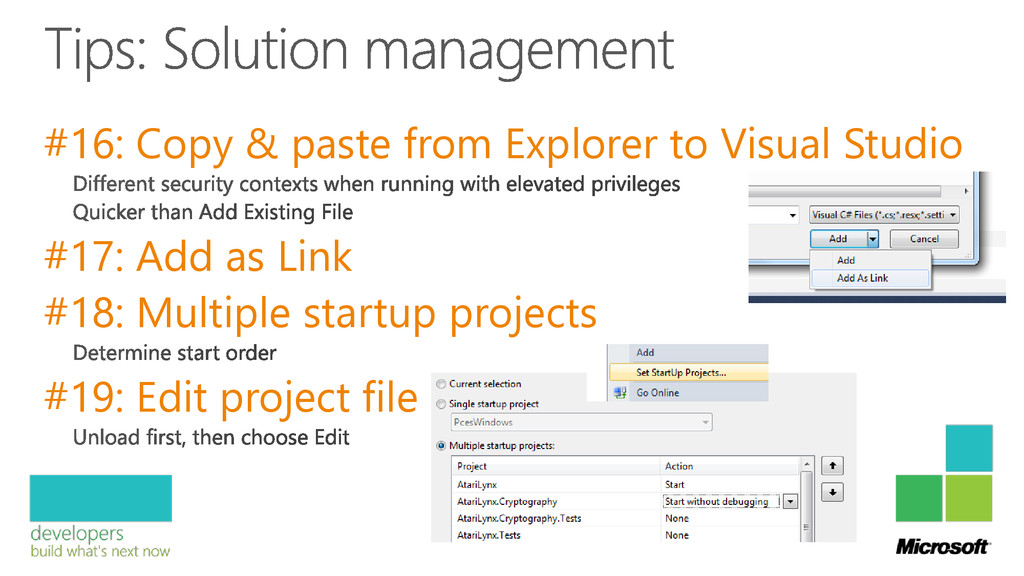Screen dimensions: 1024x576
Task: Open the PcesWindows project dropdown
Action: click(581, 423)
